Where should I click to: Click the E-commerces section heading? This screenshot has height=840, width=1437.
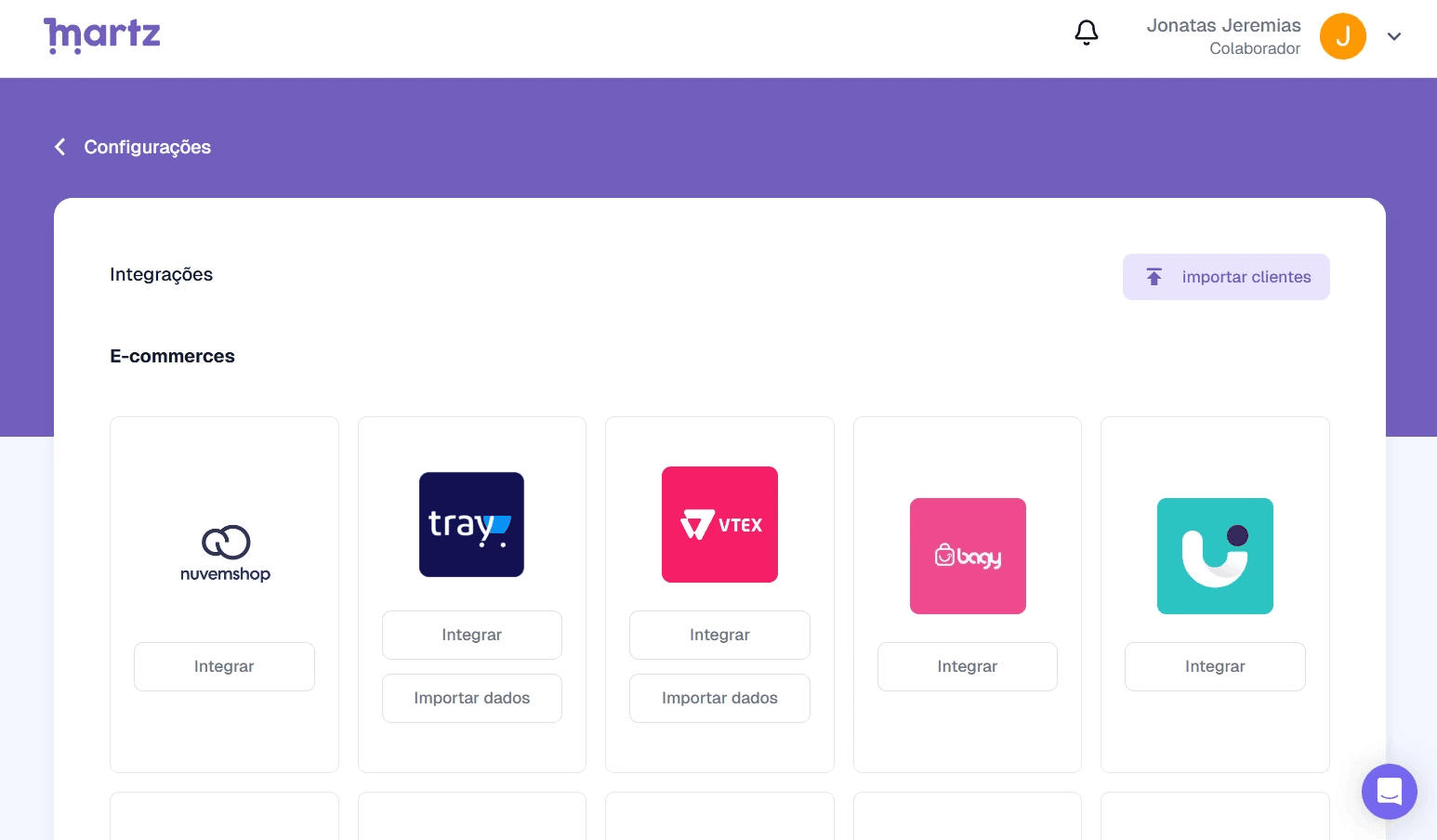[172, 356]
